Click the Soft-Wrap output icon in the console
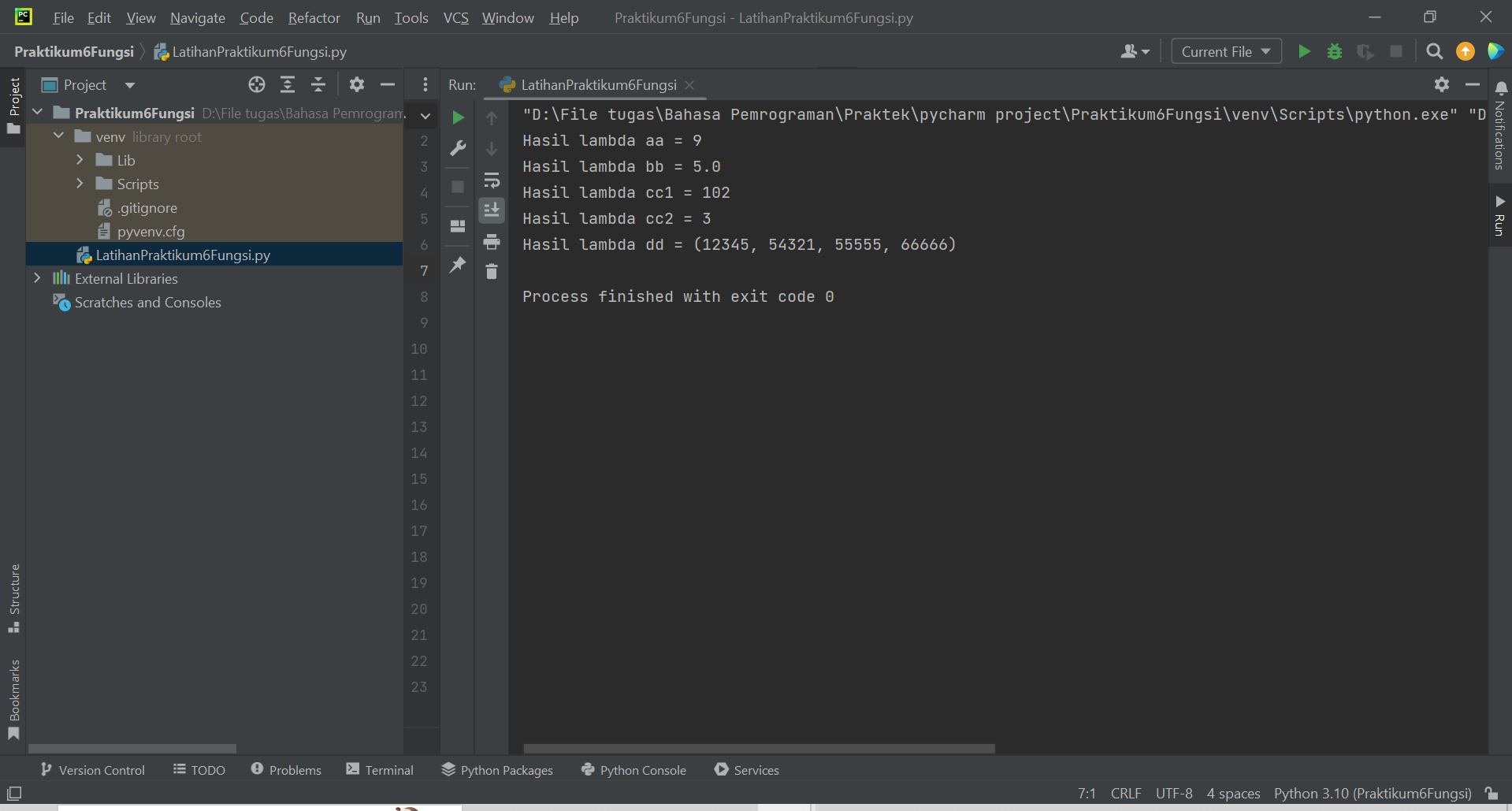The height and width of the screenshot is (811, 1512). pos(492,180)
